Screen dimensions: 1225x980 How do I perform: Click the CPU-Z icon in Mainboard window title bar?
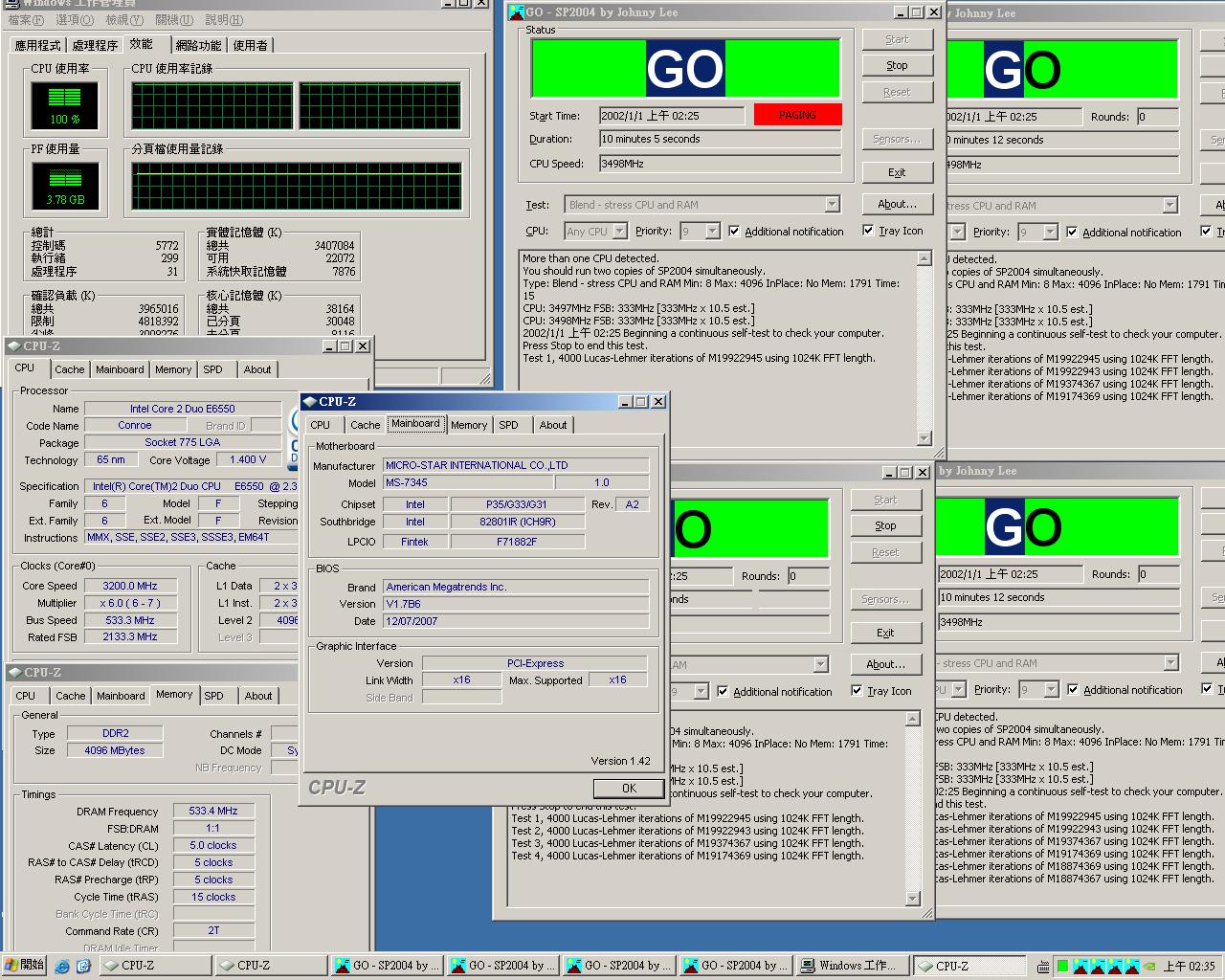tap(310, 402)
